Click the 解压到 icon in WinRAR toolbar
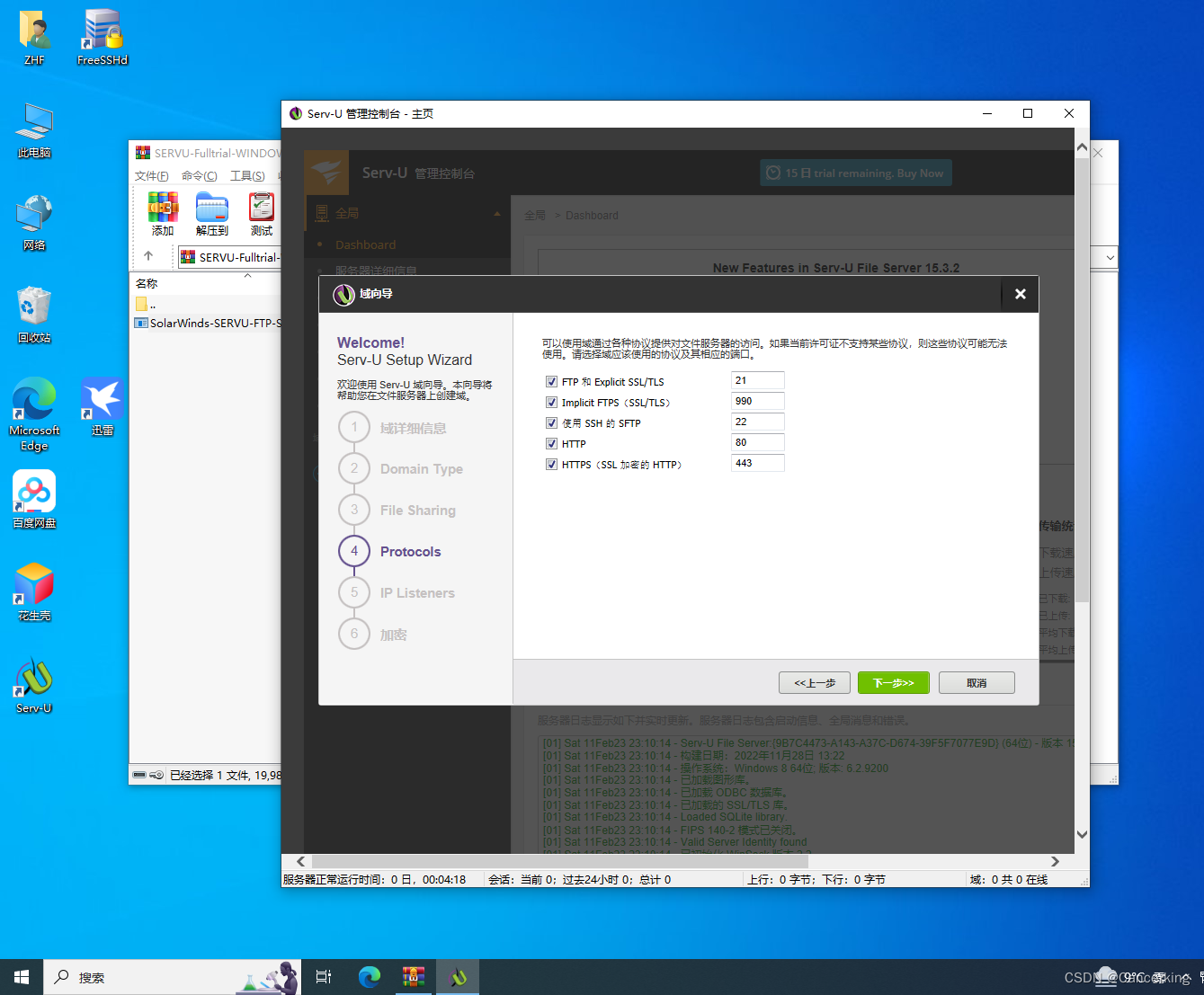1204x995 pixels. point(212,214)
